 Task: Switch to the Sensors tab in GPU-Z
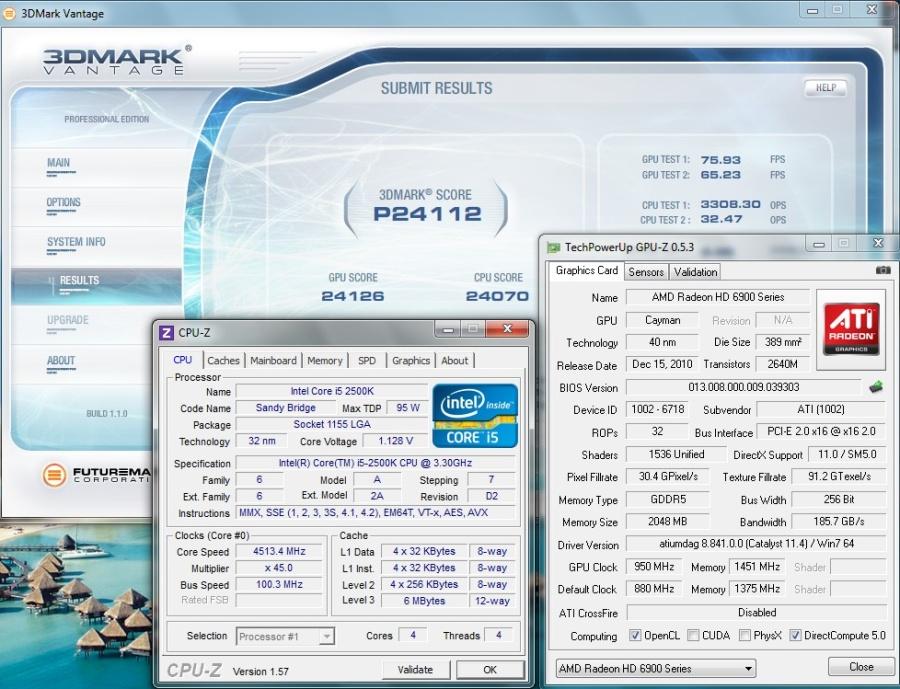646,272
